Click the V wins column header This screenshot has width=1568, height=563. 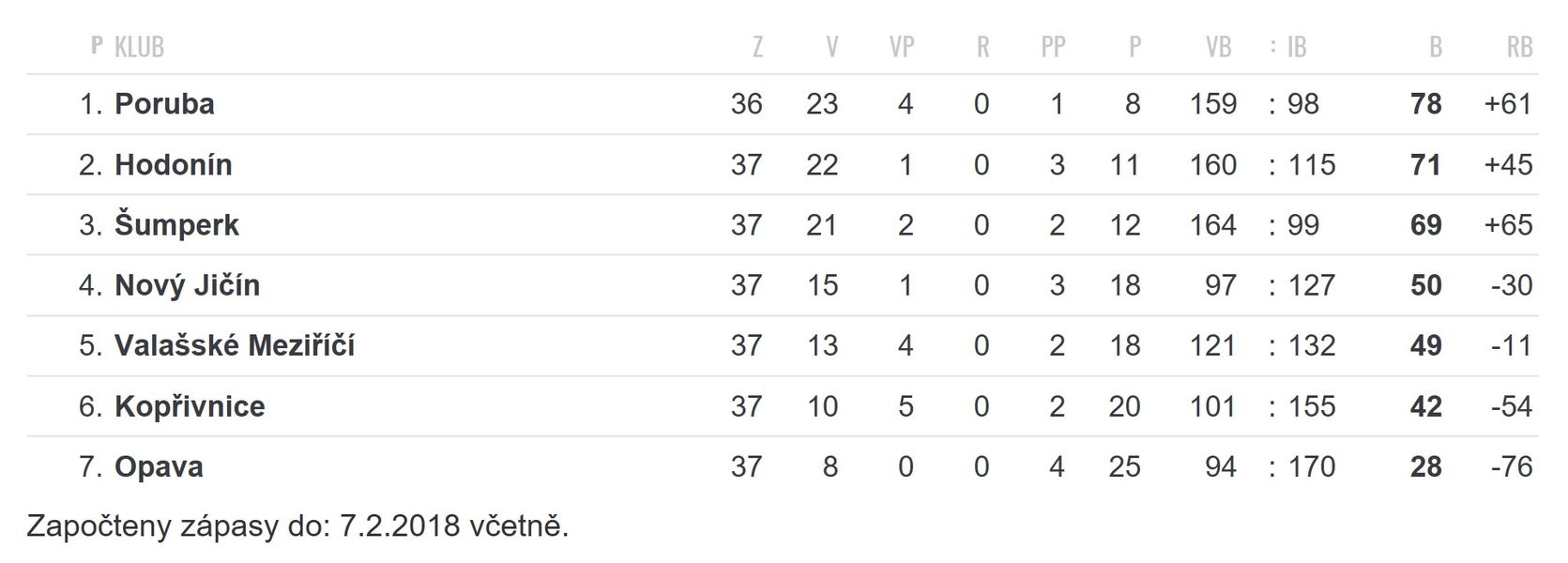click(831, 47)
